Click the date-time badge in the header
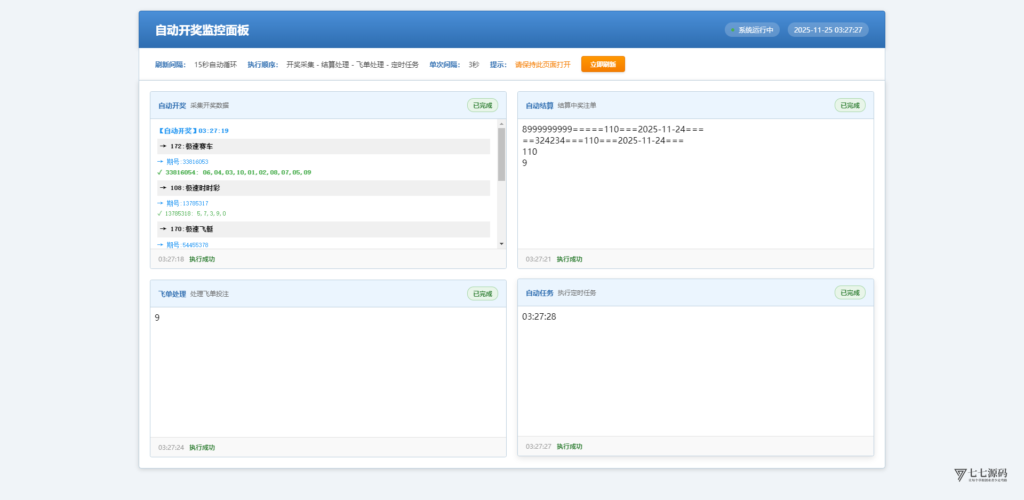Screen dimensions: 1024x500 coord(828,30)
